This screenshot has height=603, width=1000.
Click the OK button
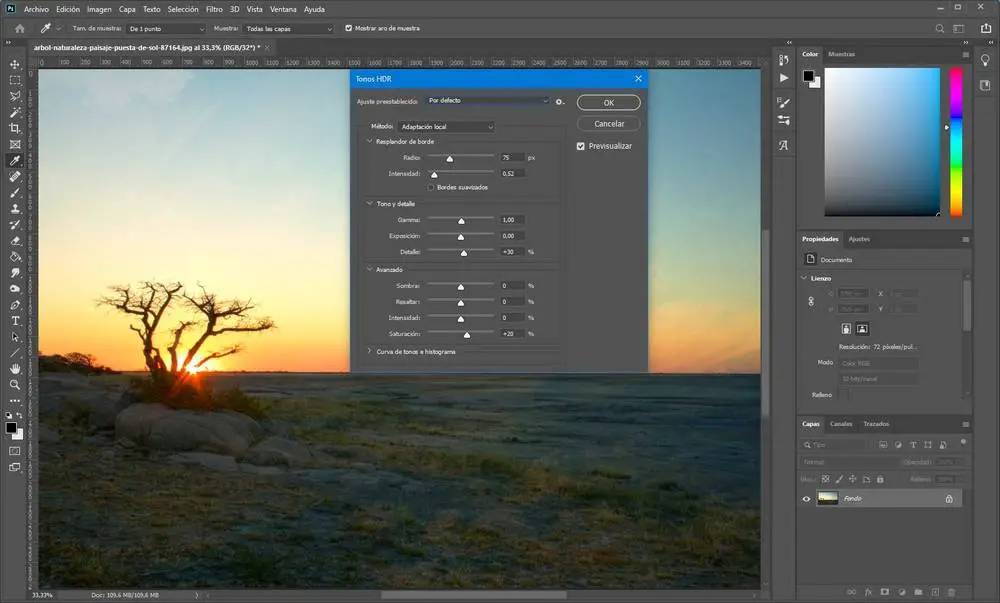609,103
